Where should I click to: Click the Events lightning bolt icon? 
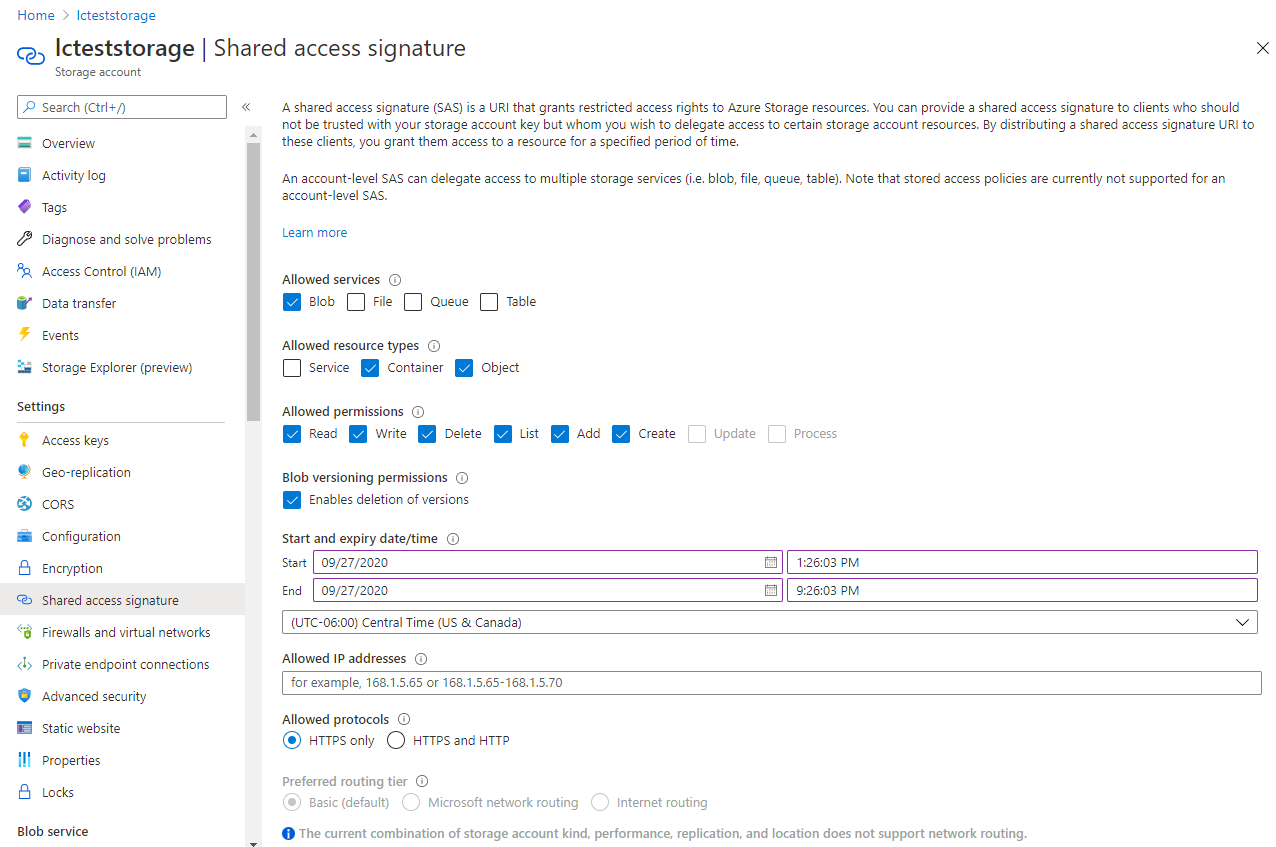click(25, 335)
